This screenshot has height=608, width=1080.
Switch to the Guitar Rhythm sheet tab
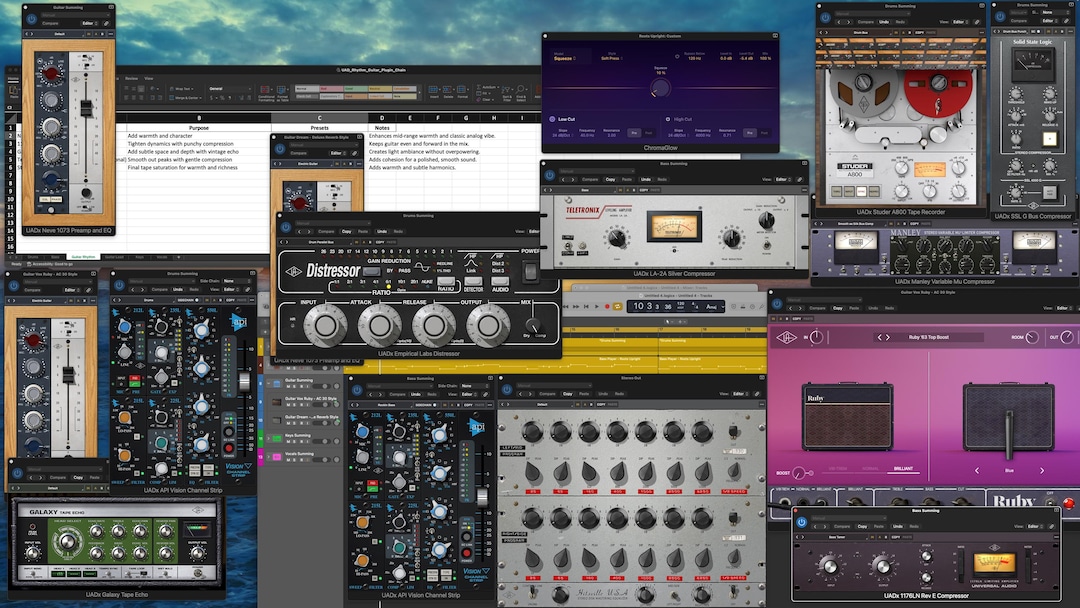pyautogui.click(x=83, y=256)
